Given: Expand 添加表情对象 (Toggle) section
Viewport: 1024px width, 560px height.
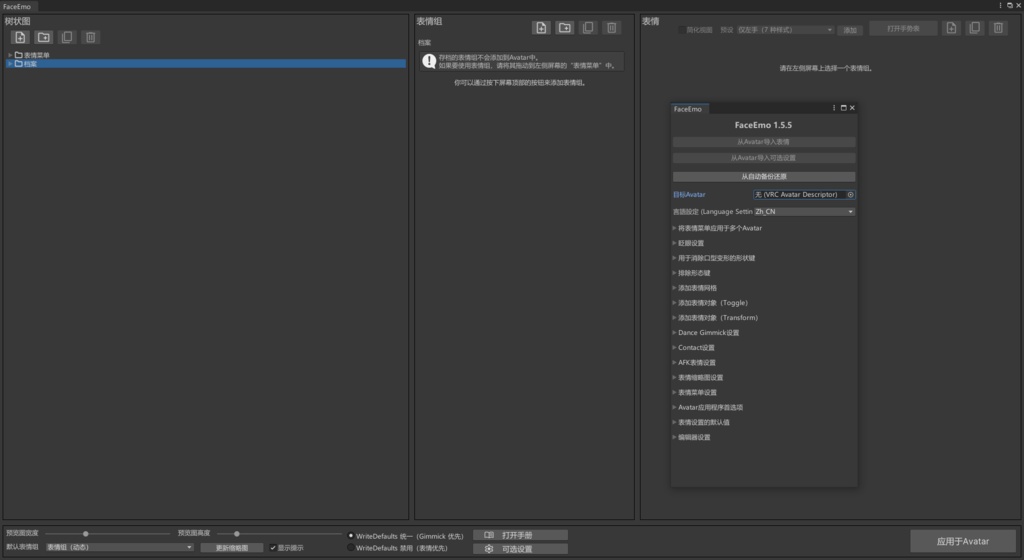Looking at the screenshot, I should click(674, 303).
